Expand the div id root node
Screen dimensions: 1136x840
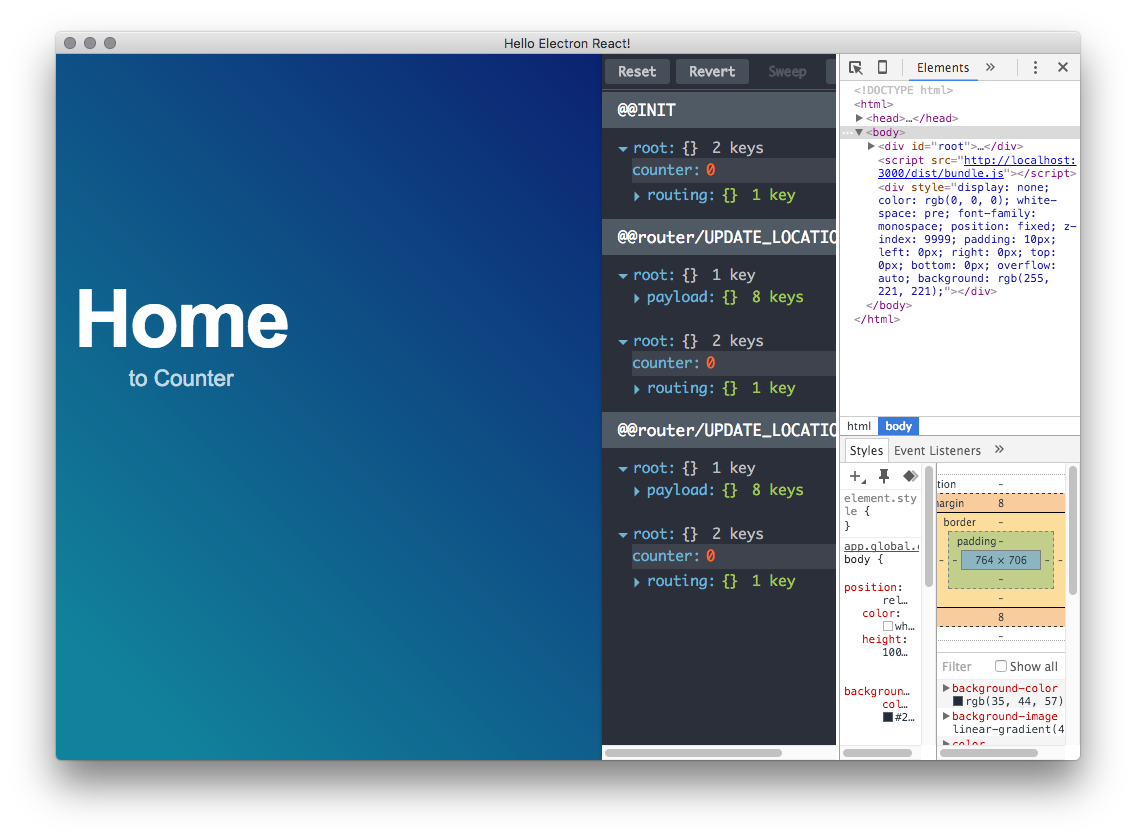pyautogui.click(x=872, y=146)
